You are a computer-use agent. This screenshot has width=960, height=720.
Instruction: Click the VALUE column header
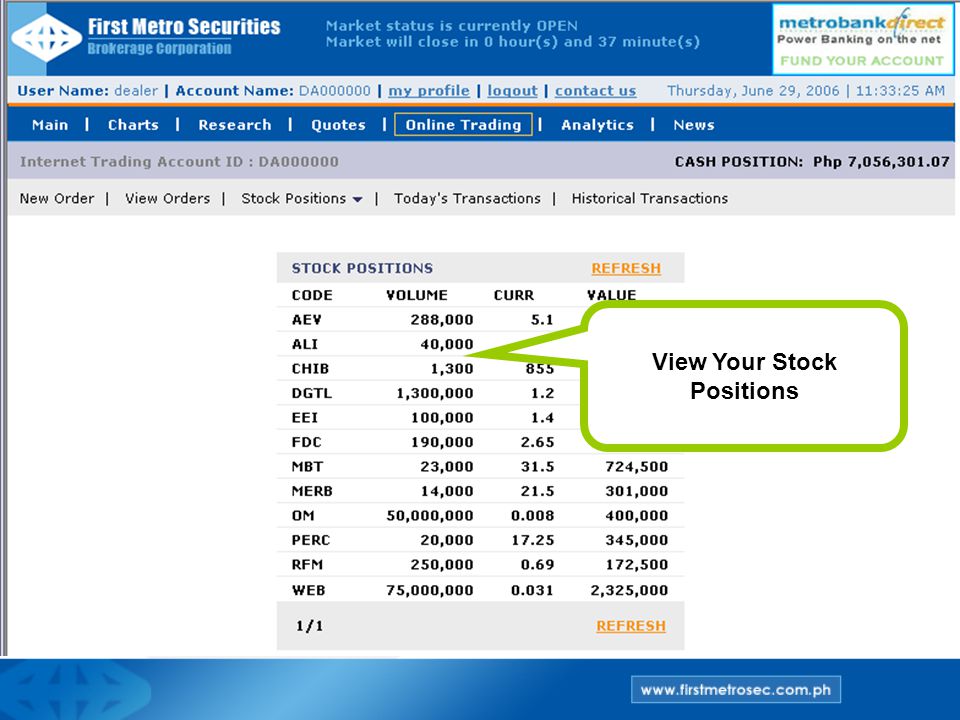coord(612,295)
